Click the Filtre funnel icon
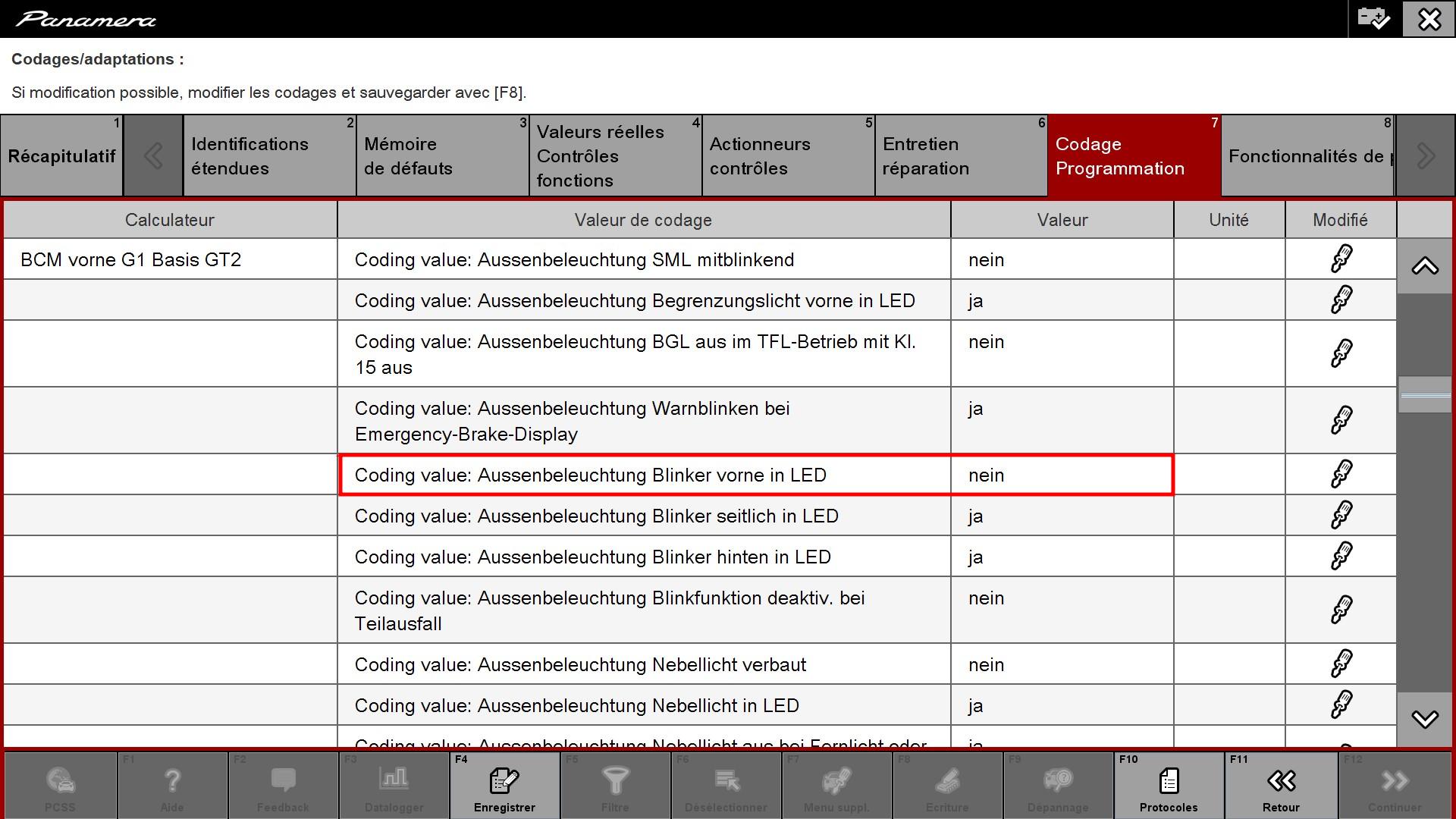The width and height of the screenshot is (1456, 819). click(615, 780)
